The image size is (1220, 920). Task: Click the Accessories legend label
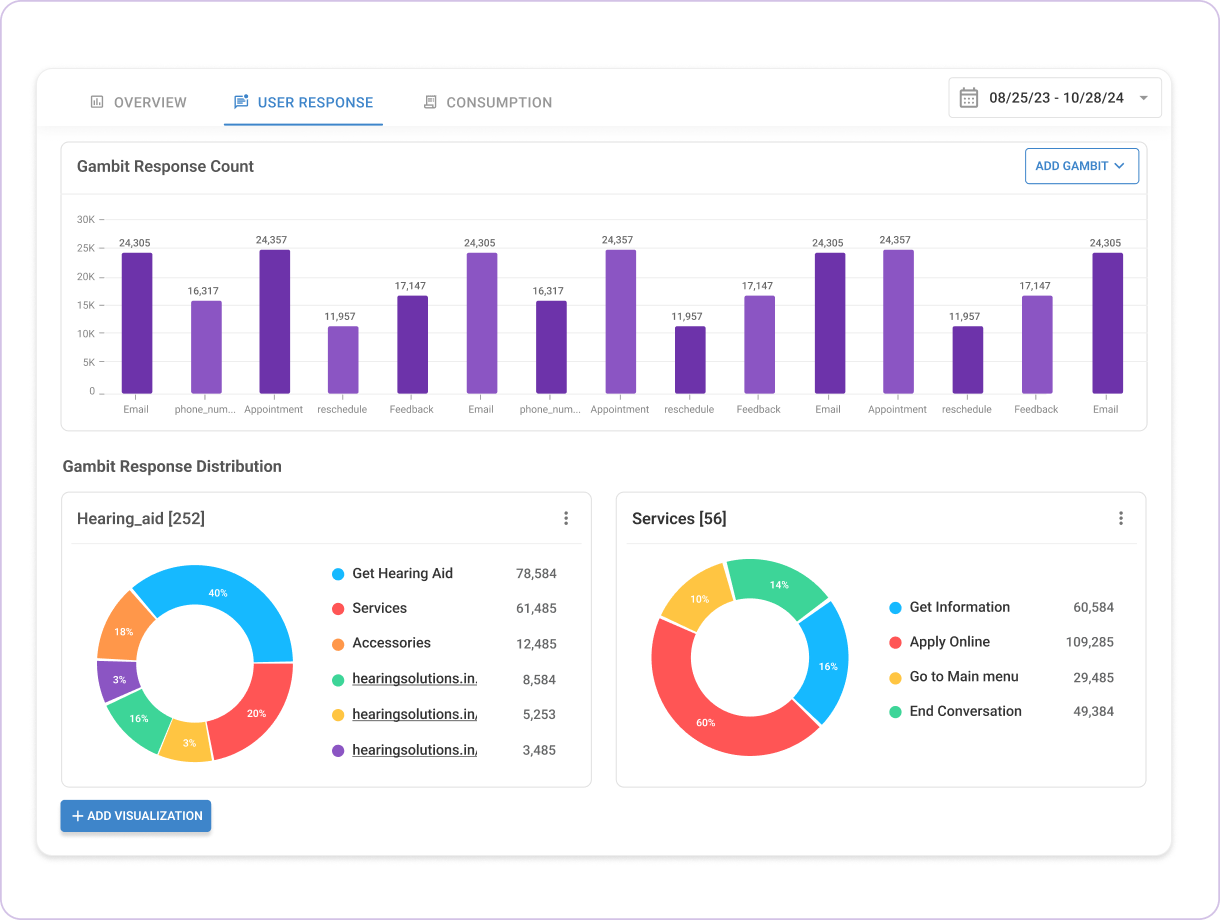point(391,643)
